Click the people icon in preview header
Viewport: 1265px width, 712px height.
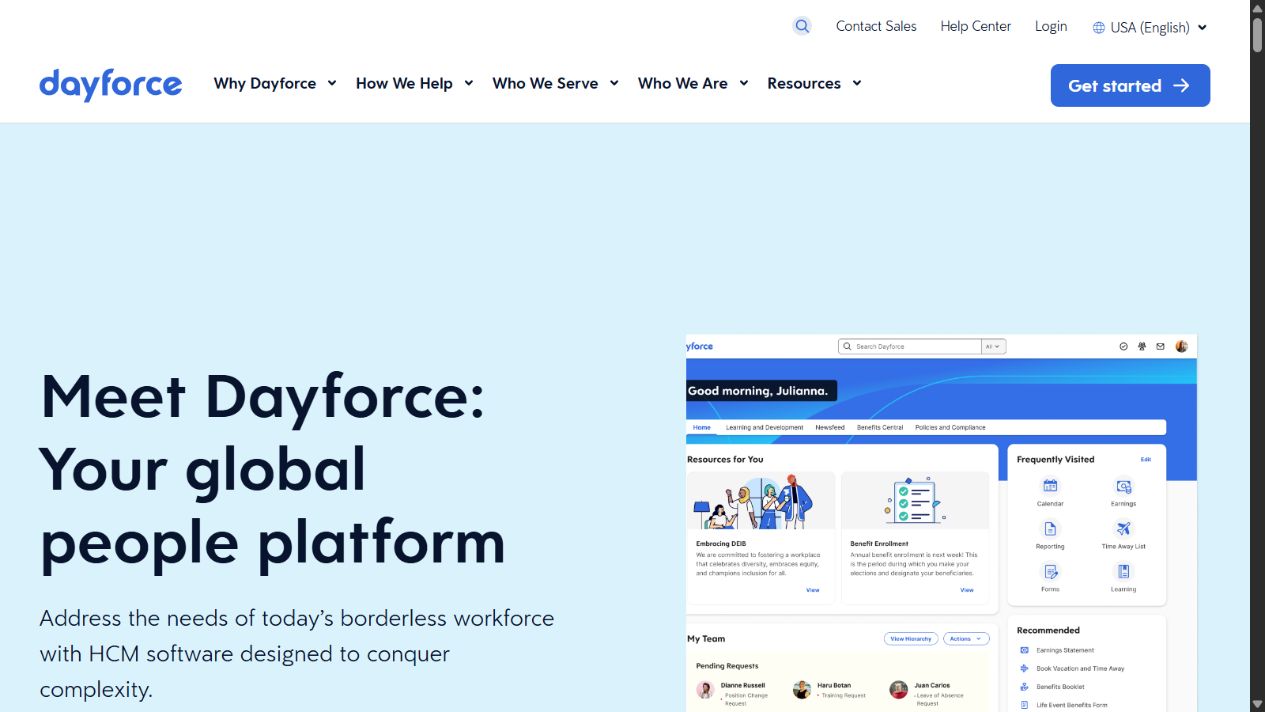[x=1142, y=346]
